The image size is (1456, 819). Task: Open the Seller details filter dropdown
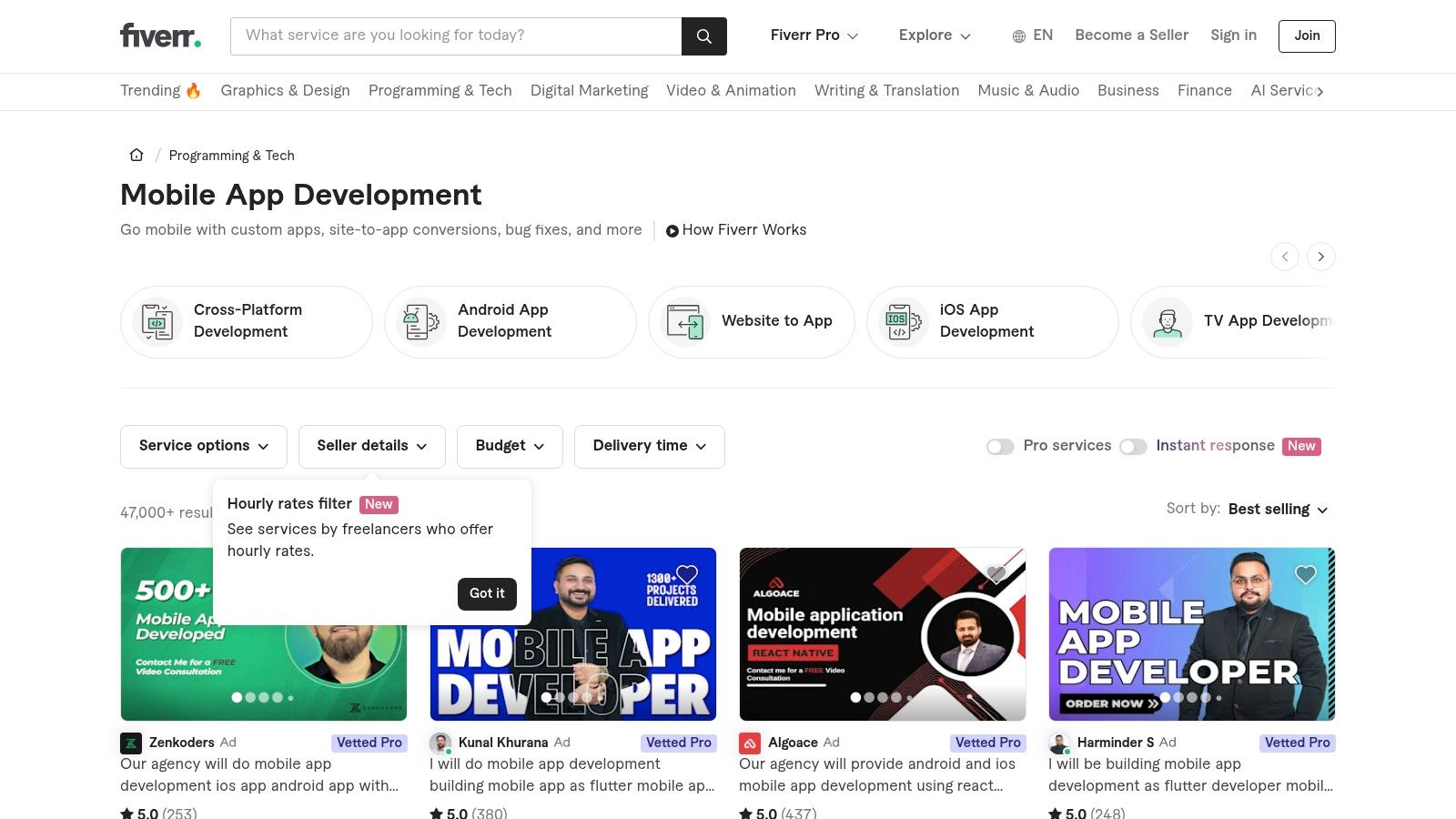(x=371, y=446)
